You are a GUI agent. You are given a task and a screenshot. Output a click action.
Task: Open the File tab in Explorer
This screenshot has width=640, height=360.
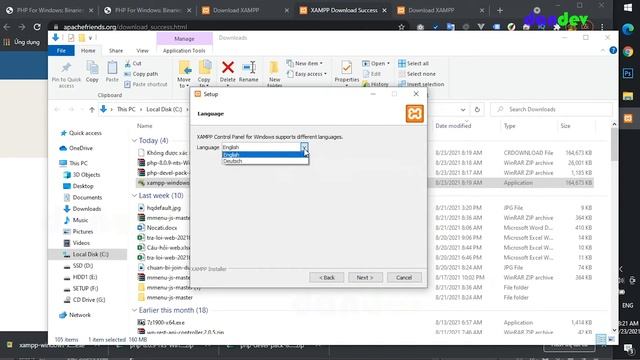click(x=61, y=51)
